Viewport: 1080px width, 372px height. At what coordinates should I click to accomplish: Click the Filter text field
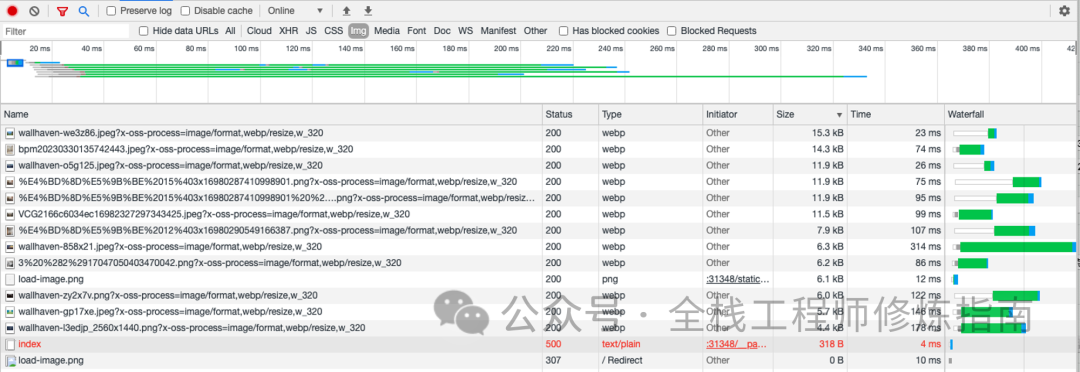click(x=65, y=31)
